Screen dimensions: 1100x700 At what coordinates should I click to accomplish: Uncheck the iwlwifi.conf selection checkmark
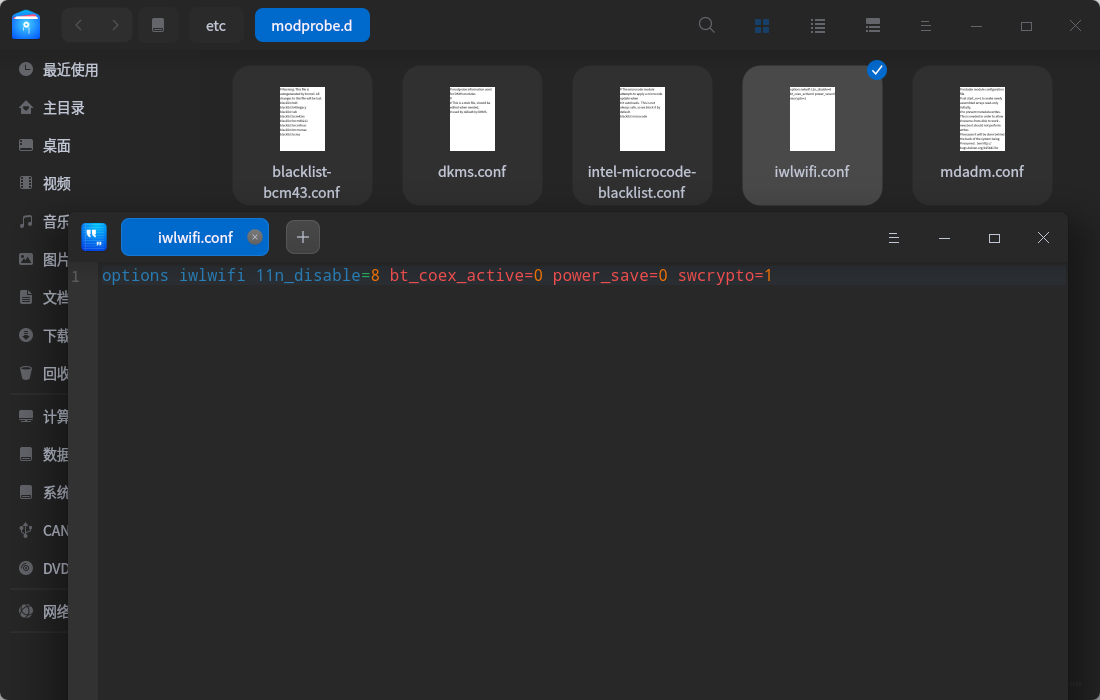pyautogui.click(x=876, y=70)
